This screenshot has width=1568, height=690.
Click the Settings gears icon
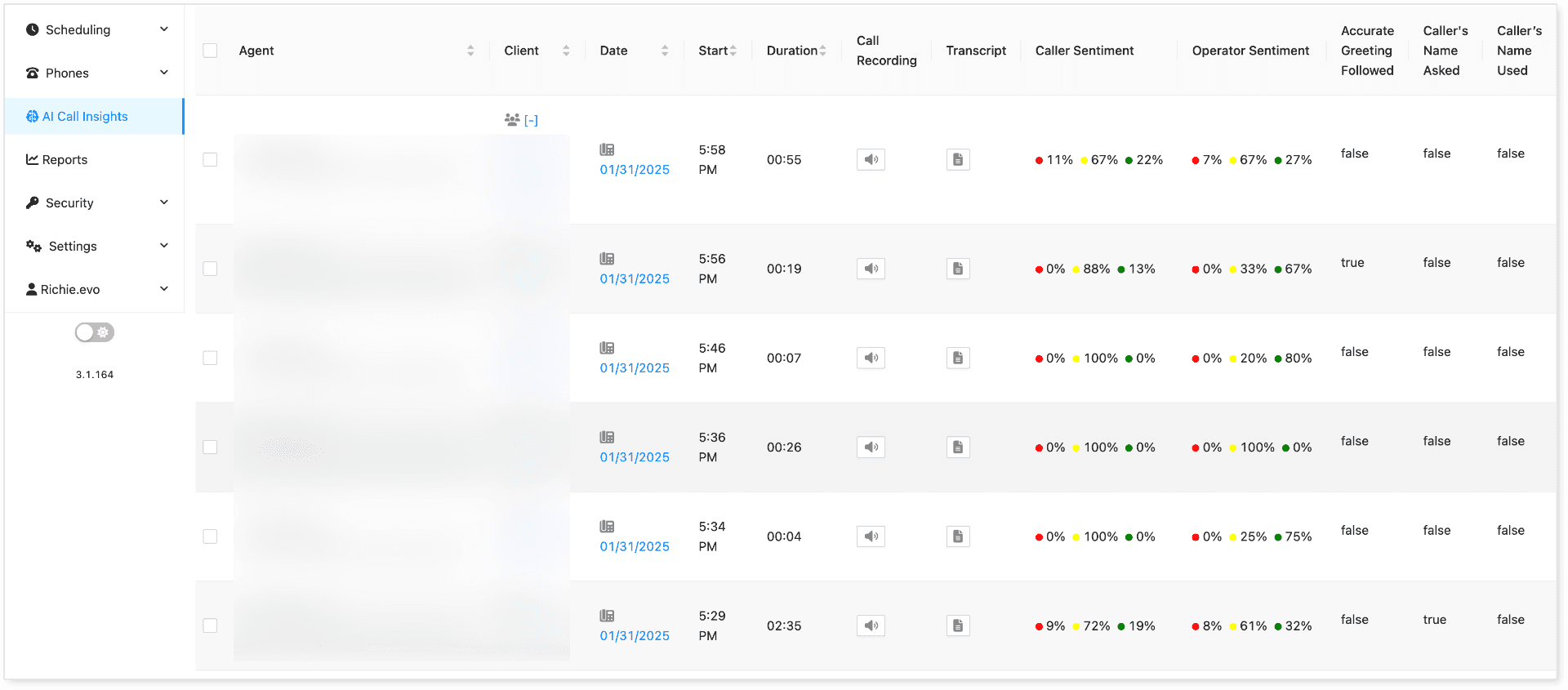coord(33,246)
